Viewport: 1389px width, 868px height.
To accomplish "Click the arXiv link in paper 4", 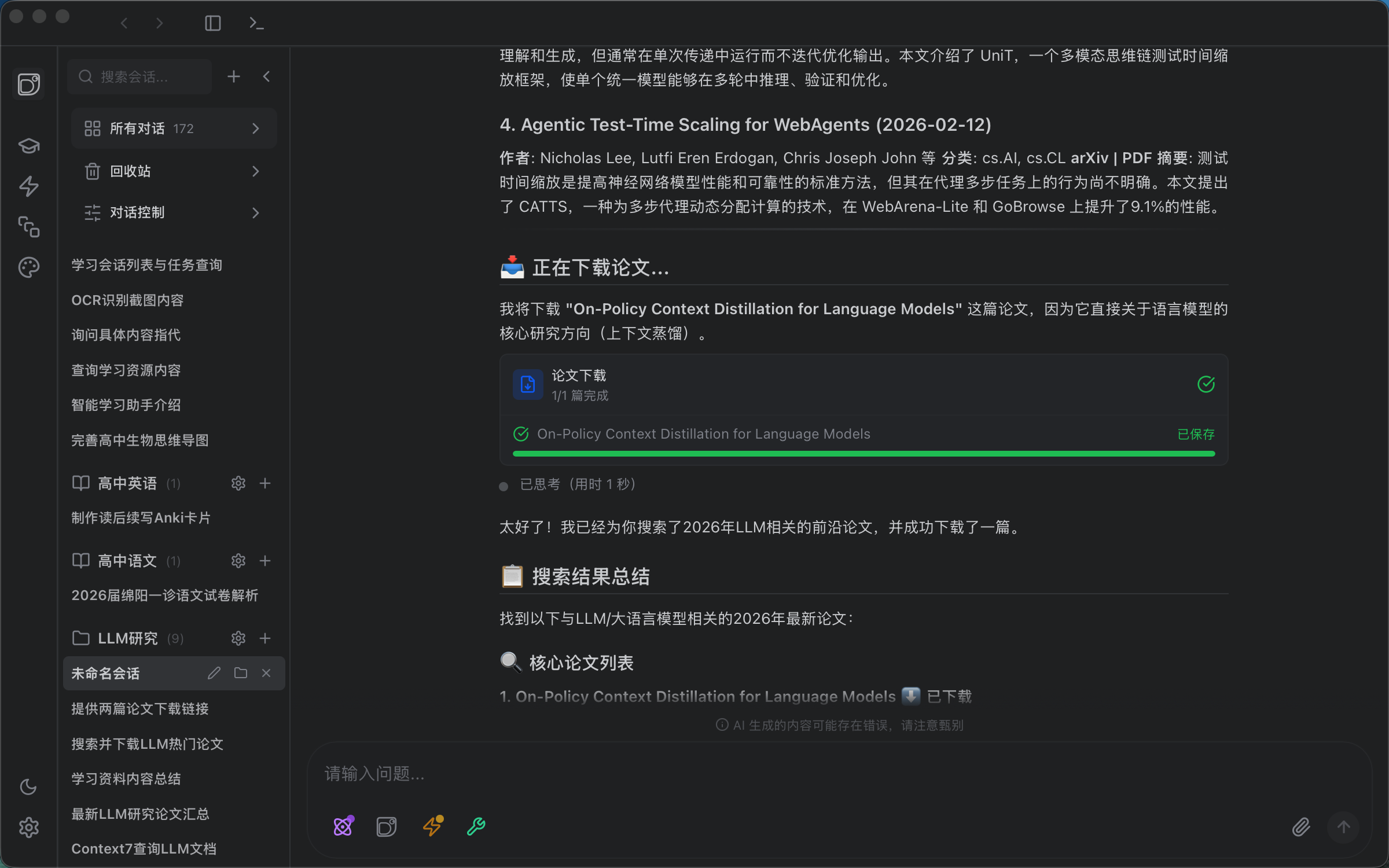I will 1089,158.
